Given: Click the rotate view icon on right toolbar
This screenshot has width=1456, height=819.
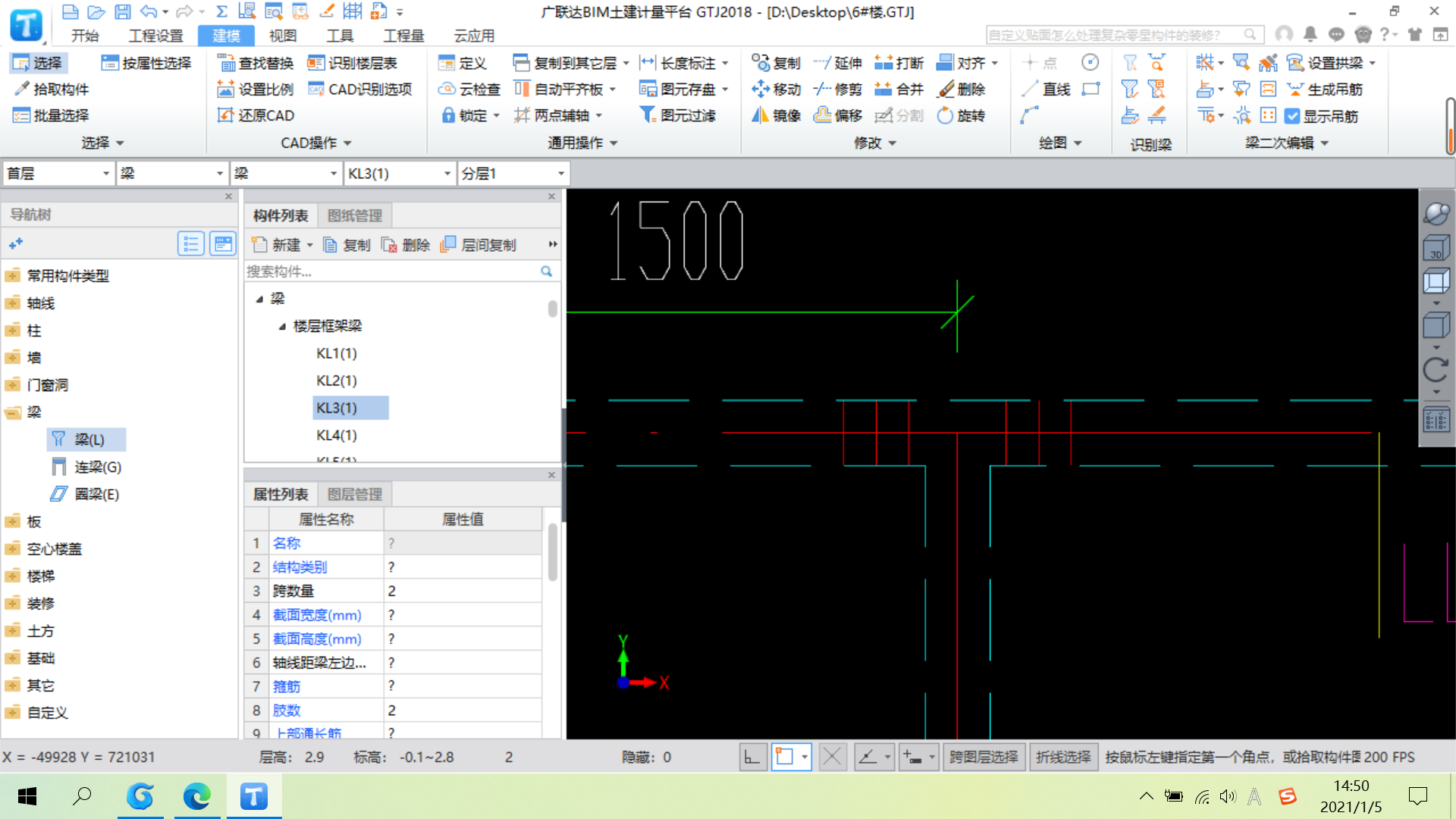Looking at the screenshot, I should [x=1436, y=370].
